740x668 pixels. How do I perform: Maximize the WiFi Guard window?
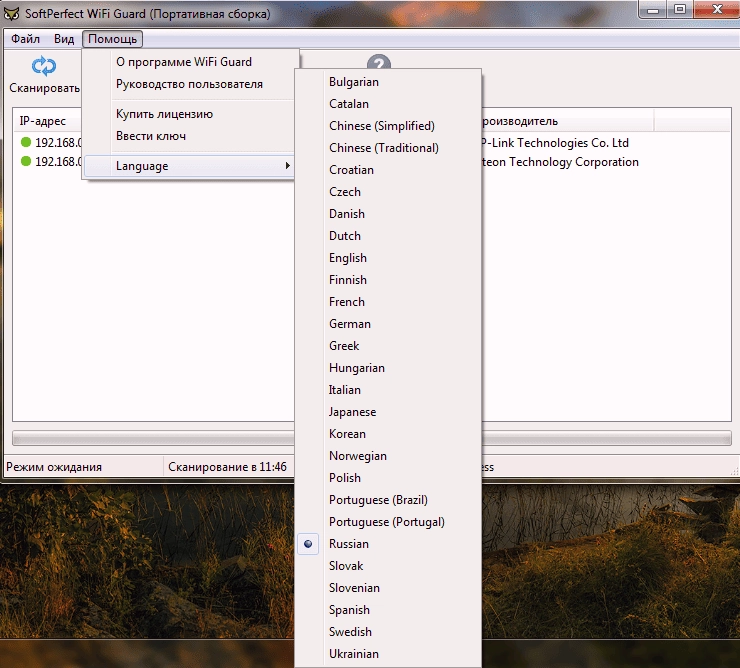point(680,9)
